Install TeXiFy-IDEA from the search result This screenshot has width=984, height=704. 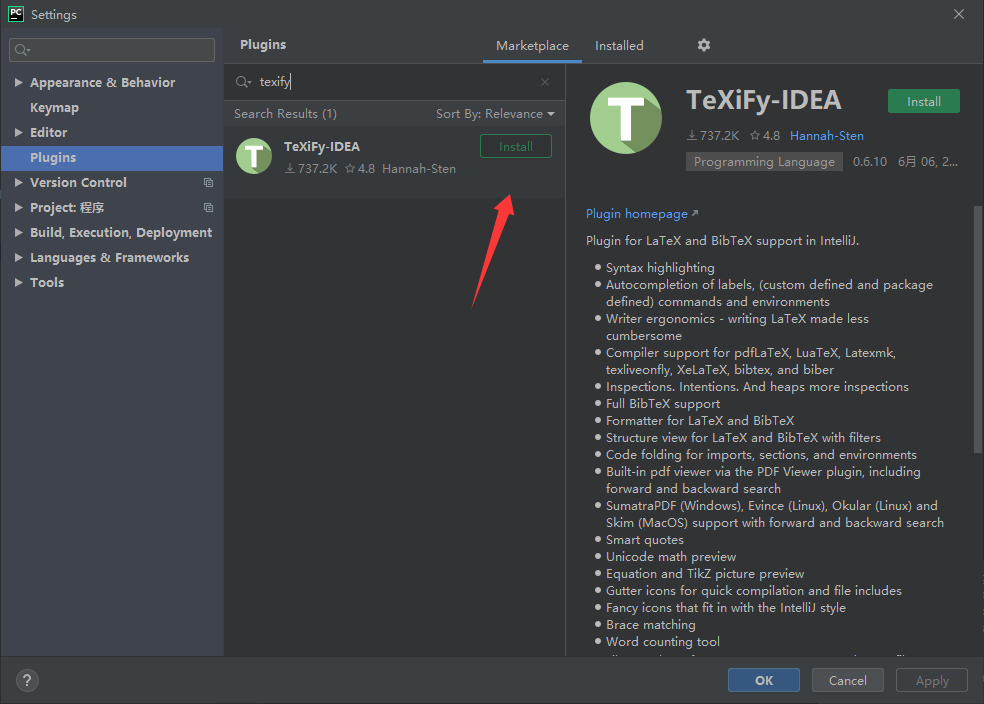(516, 146)
